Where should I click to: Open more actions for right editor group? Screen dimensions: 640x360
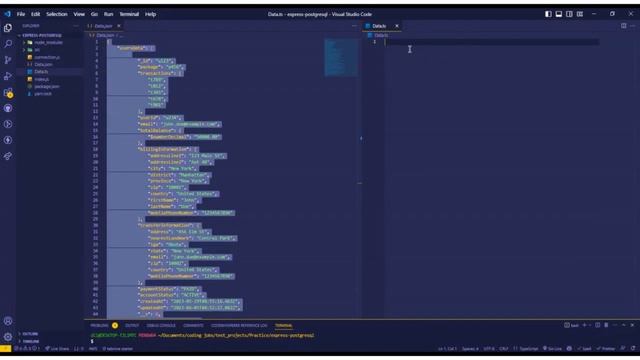tap(632, 26)
